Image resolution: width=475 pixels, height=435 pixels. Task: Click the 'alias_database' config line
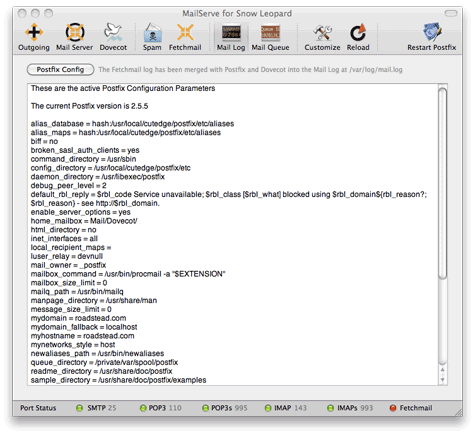[132, 124]
